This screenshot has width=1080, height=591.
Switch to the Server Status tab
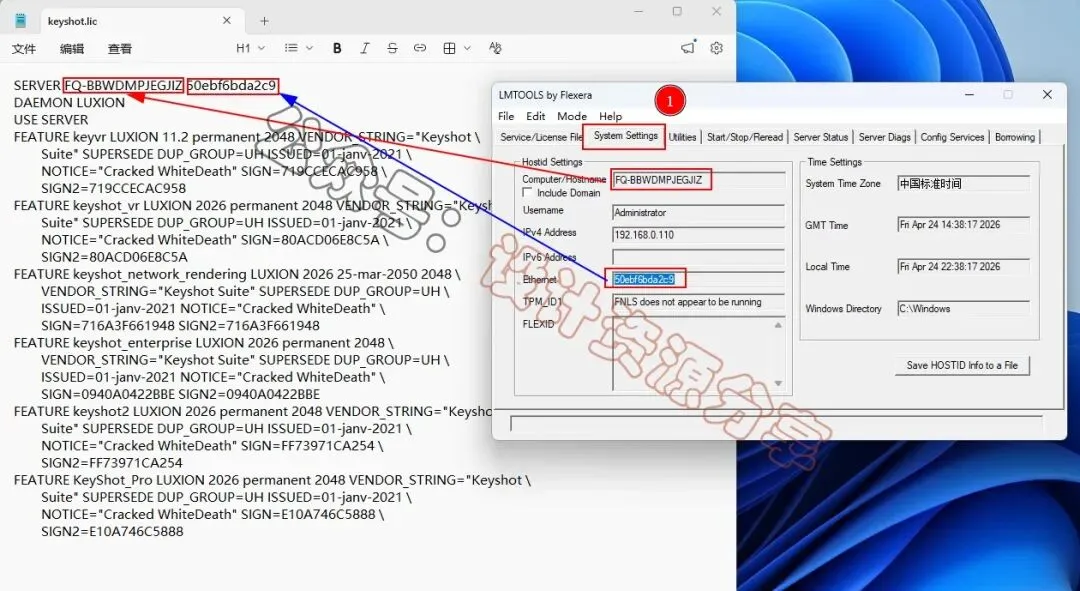click(820, 137)
